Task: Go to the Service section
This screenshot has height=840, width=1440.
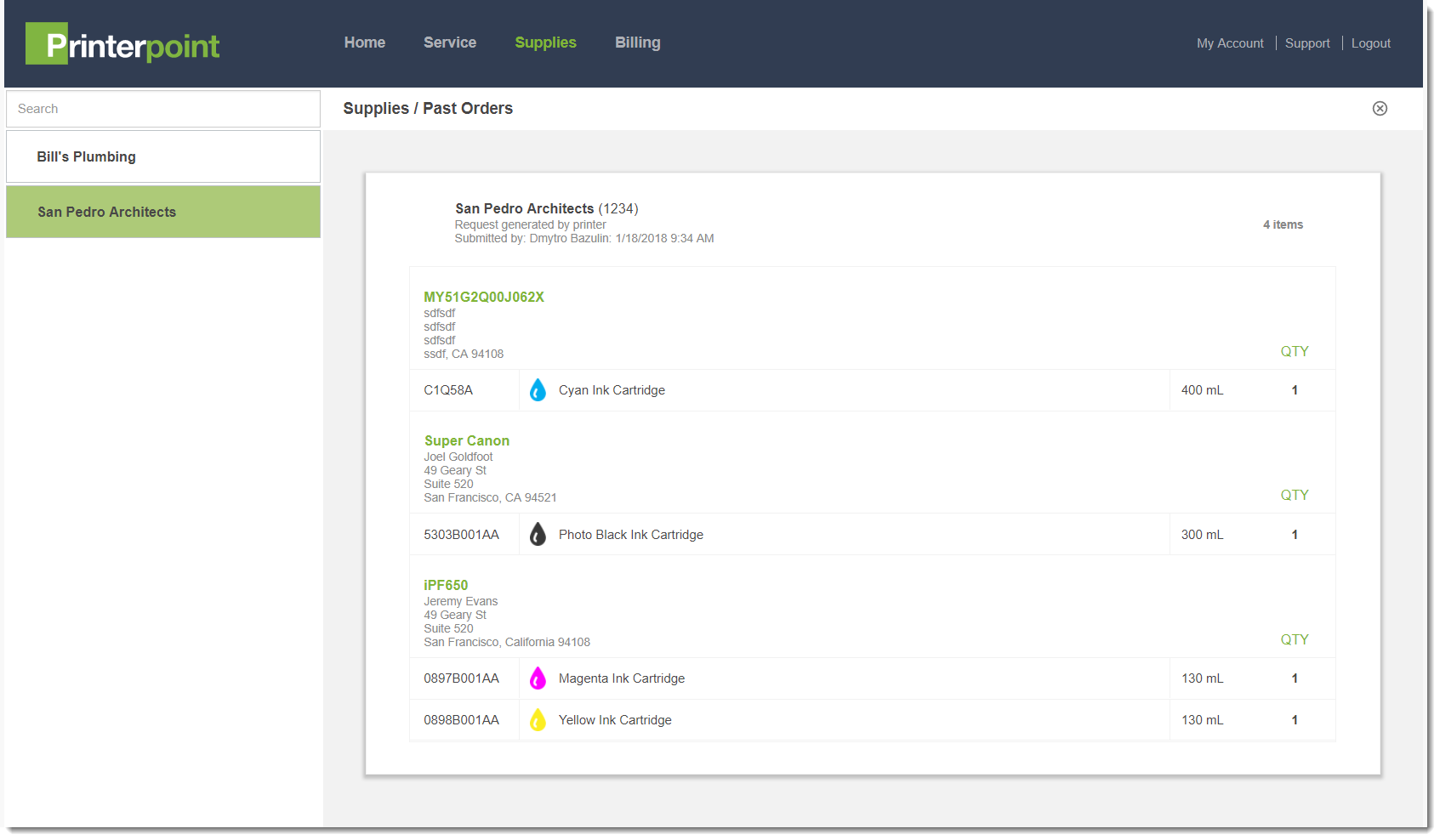Action: (x=449, y=43)
